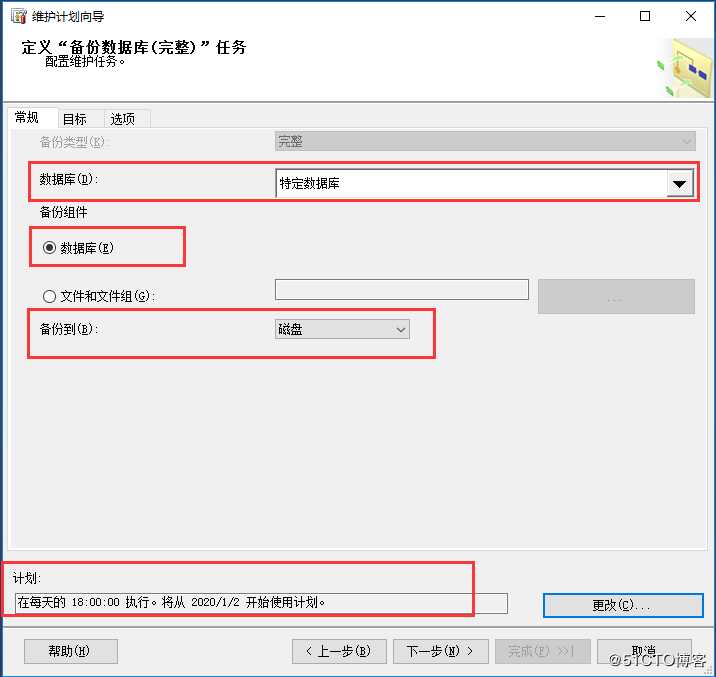Click the files and filegroups text field
This screenshot has width=716, height=677.
[x=402, y=289]
